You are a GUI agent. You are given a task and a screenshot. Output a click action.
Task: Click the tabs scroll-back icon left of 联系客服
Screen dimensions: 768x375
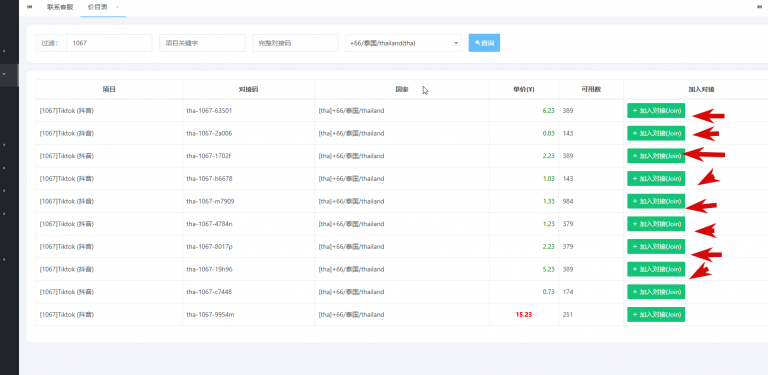click(x=30, y=7)
